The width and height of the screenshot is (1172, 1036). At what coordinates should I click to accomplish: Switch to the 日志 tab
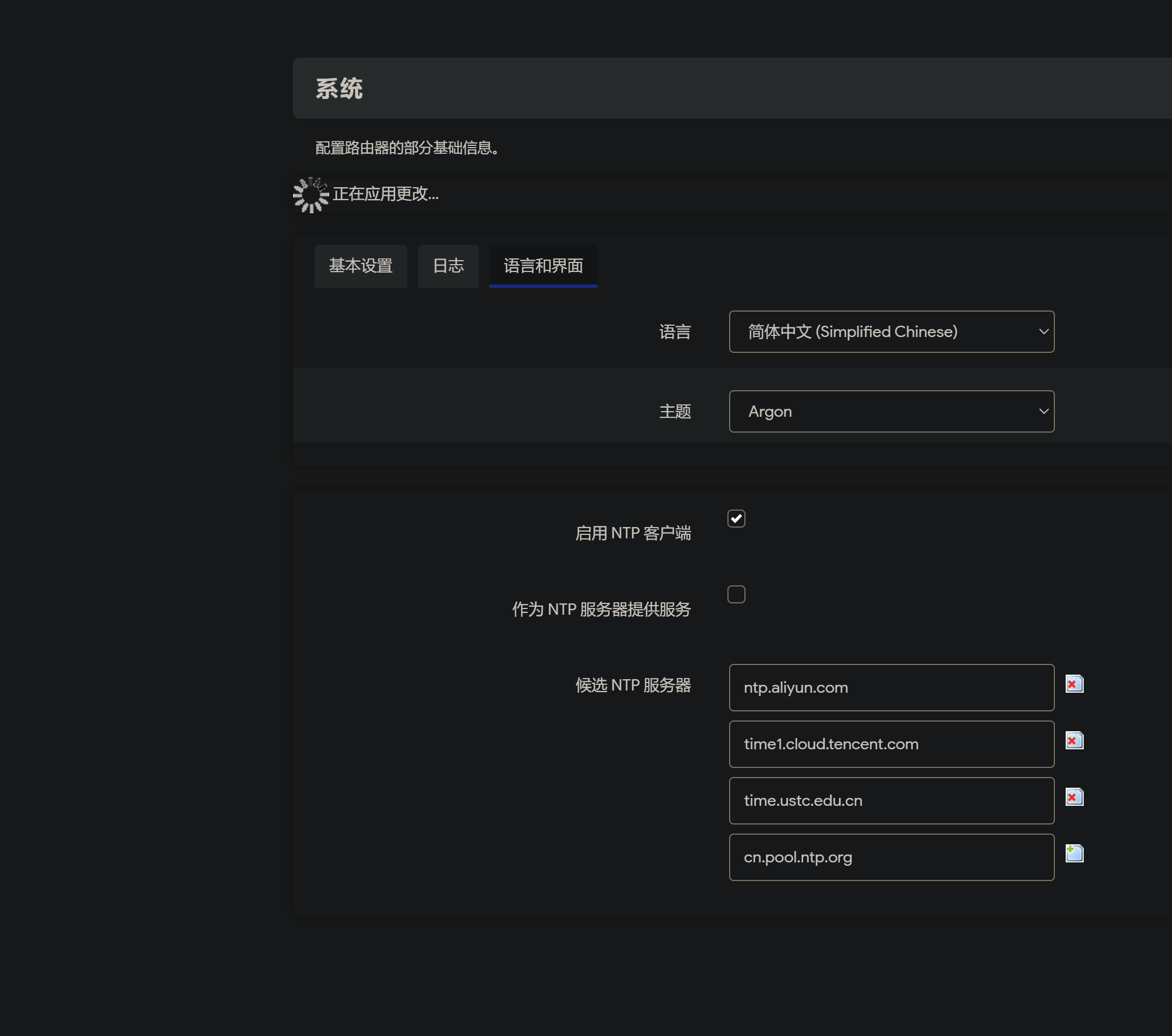coord(448,265)
